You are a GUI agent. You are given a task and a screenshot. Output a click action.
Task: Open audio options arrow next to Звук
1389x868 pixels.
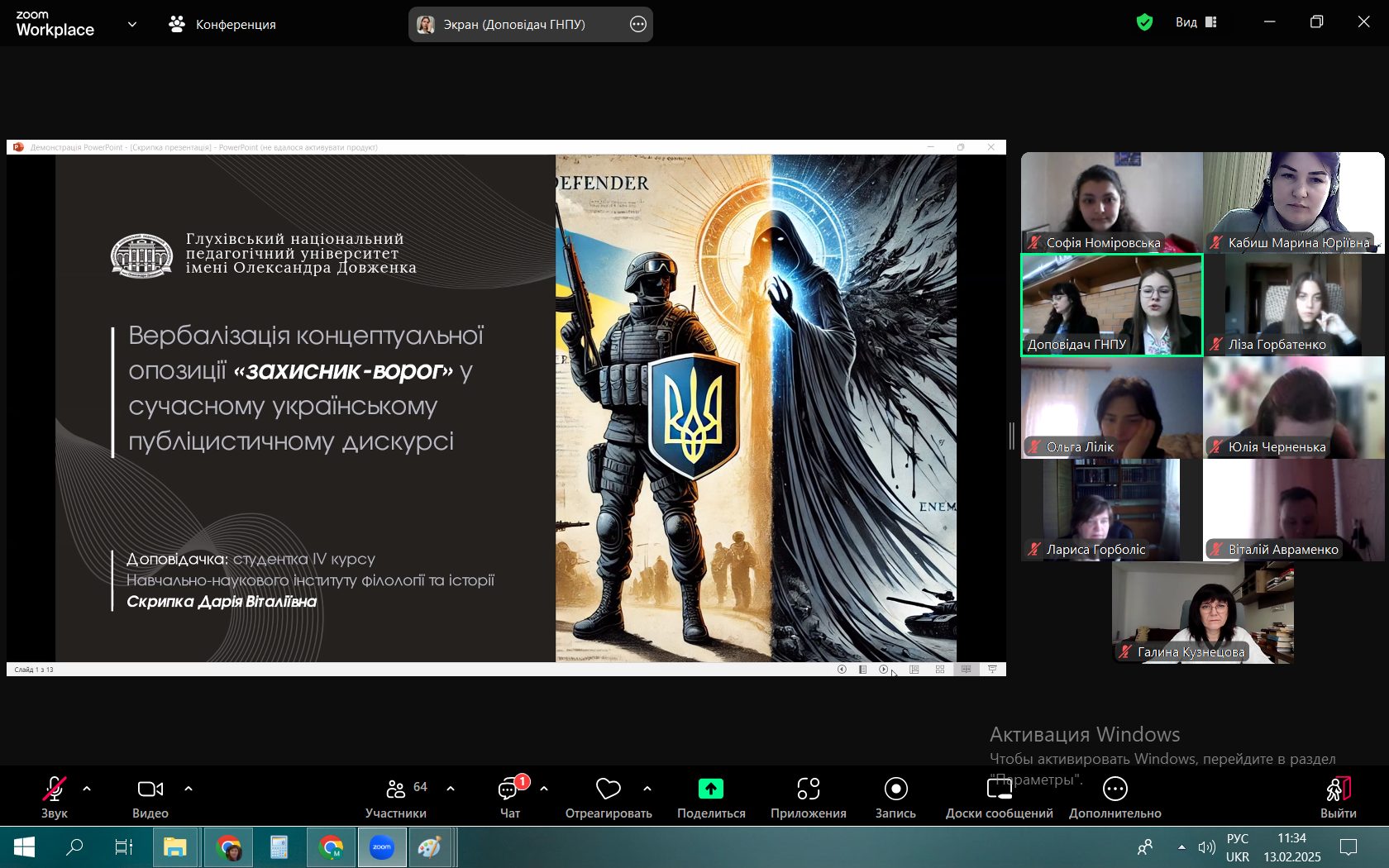[87, 789]
